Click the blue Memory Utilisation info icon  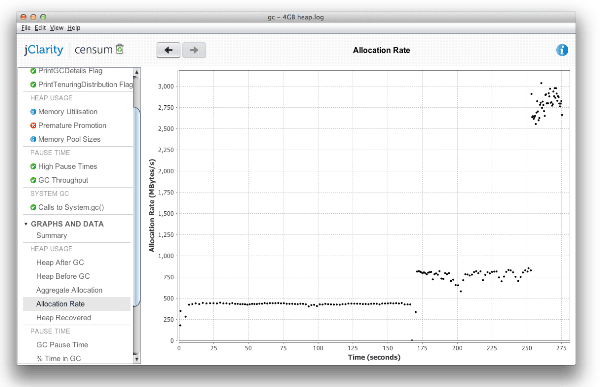(33, 111)
